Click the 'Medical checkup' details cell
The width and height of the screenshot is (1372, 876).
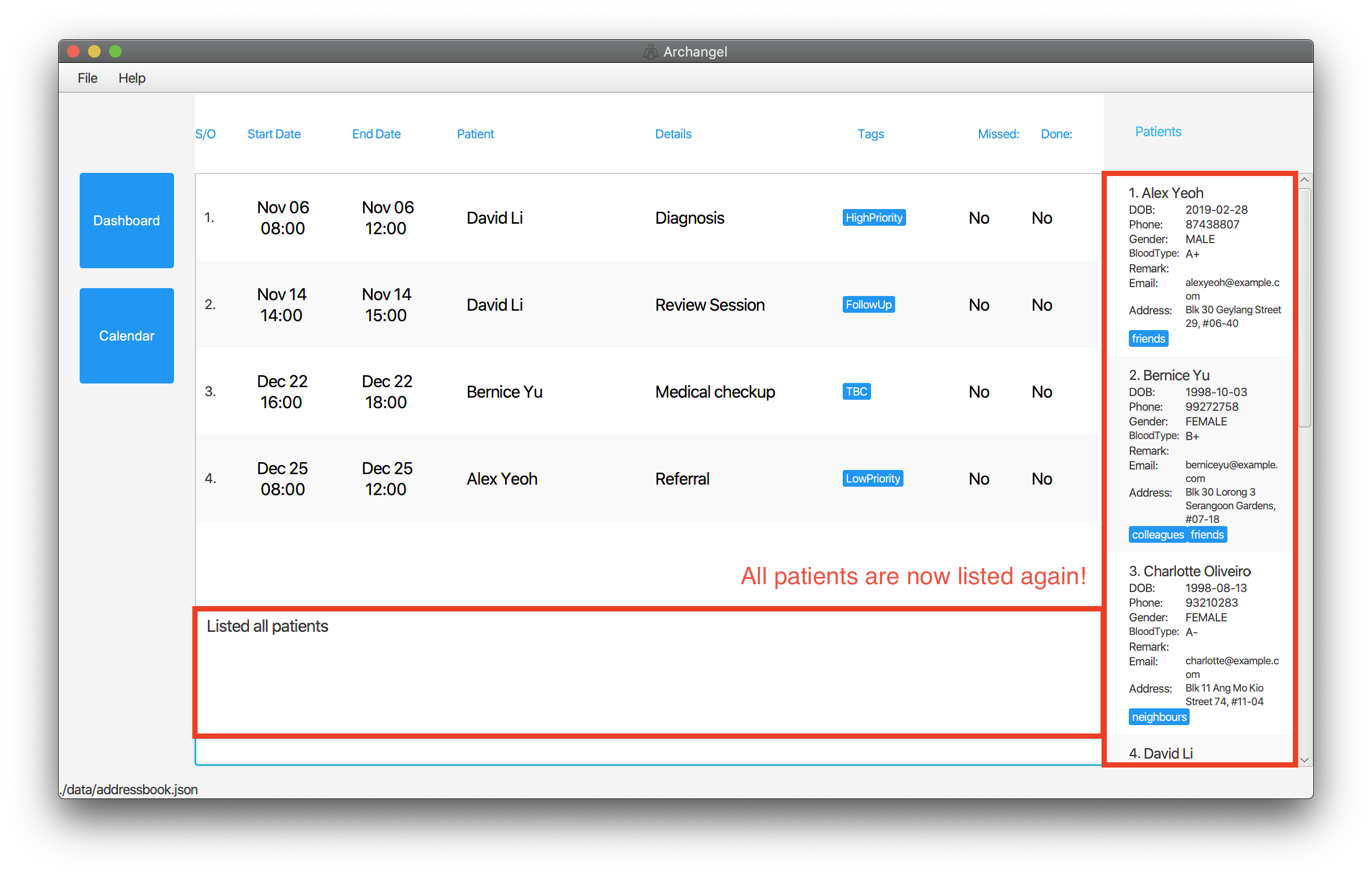(714, 392)
